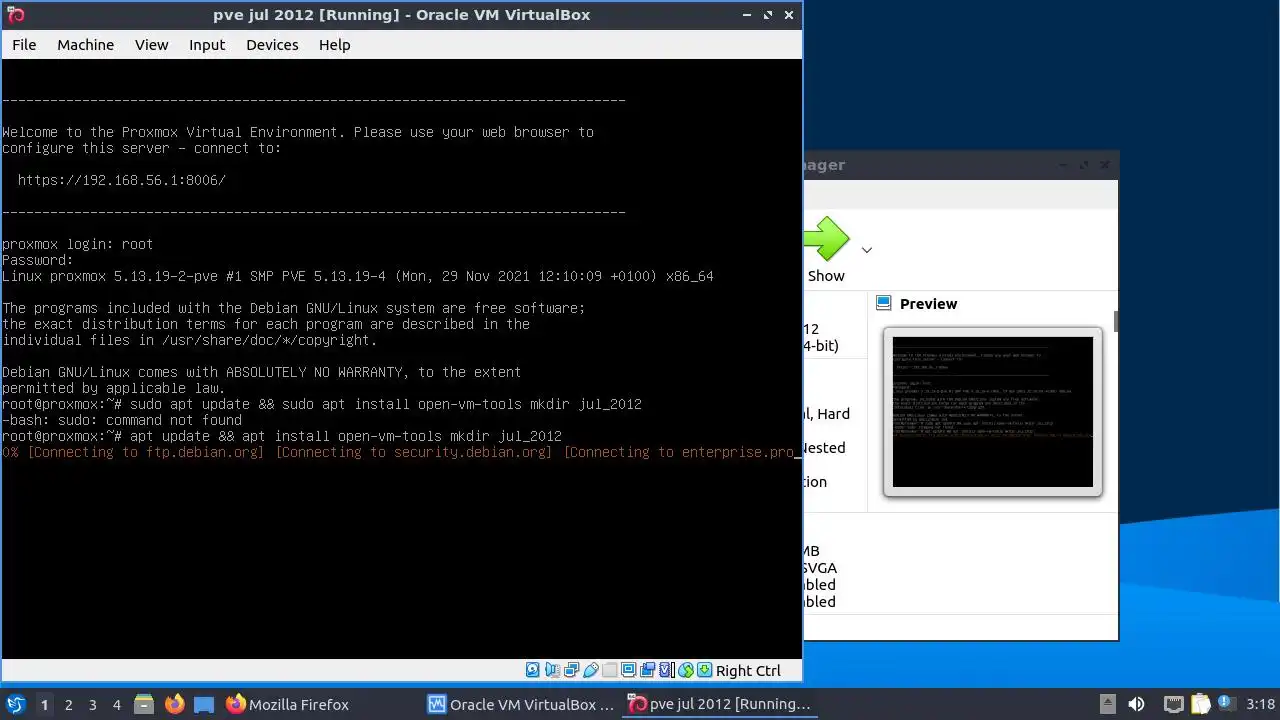Click the recording status icon
The height and width of the screenshot is (720, 1280).
tap(648, 670)
